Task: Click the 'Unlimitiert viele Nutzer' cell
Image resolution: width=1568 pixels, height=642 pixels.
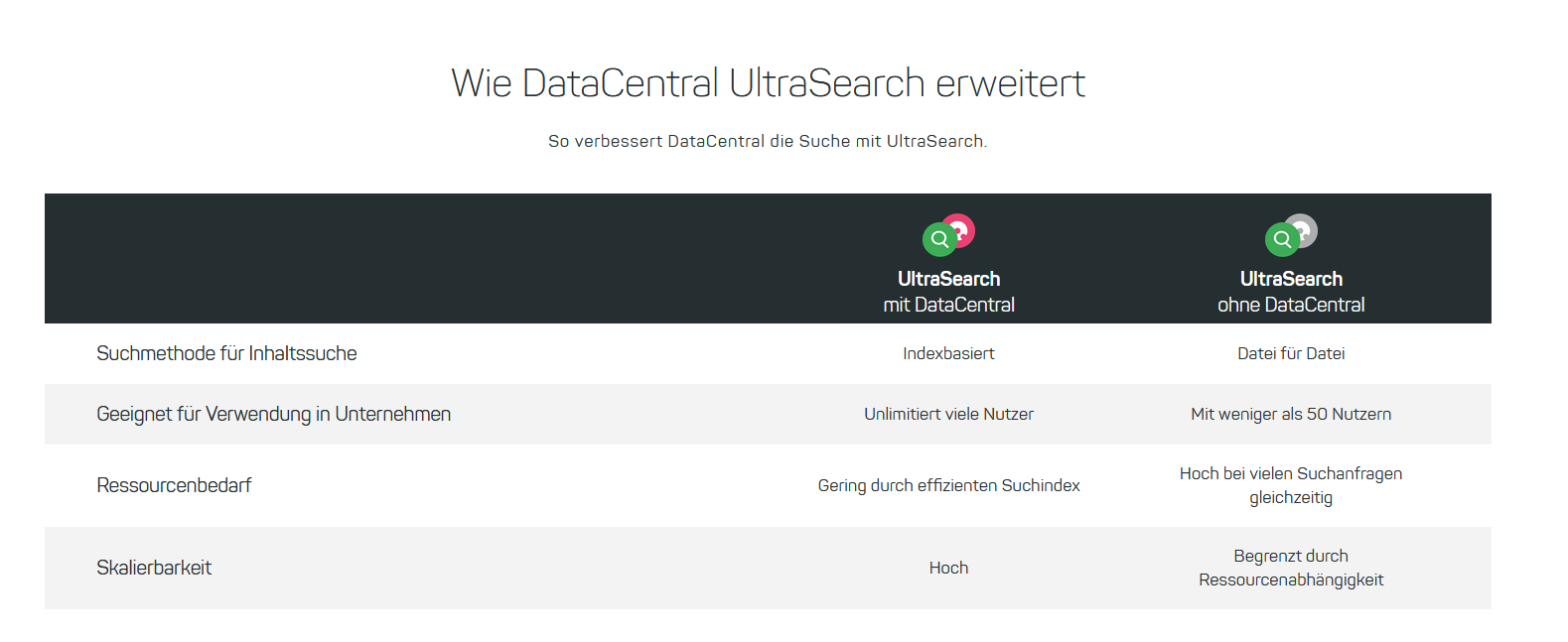Action: [948, 414]
